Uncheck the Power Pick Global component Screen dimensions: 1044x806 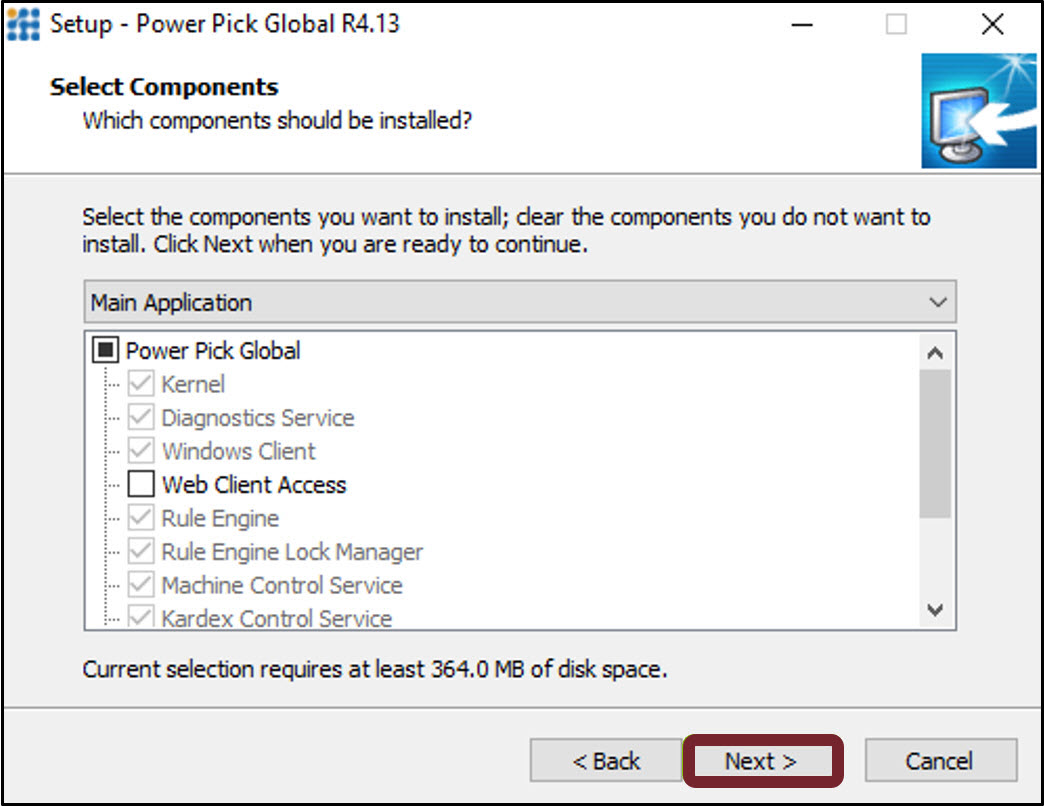[106, 350]
